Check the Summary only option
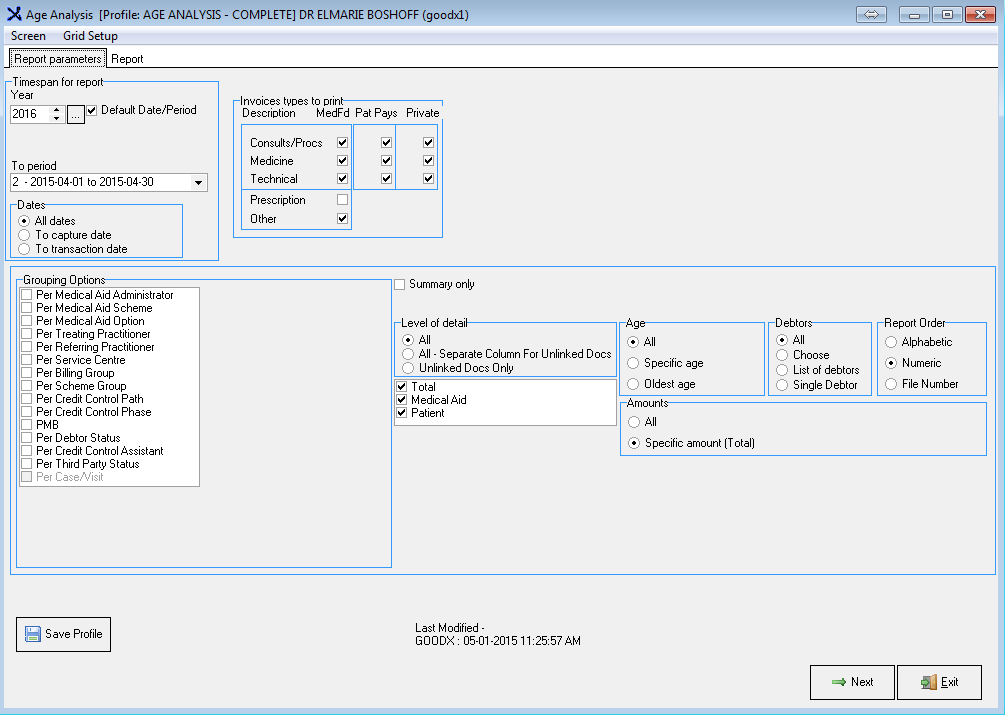The width and height of the screenshot is (1005, 715). point(400,284)
